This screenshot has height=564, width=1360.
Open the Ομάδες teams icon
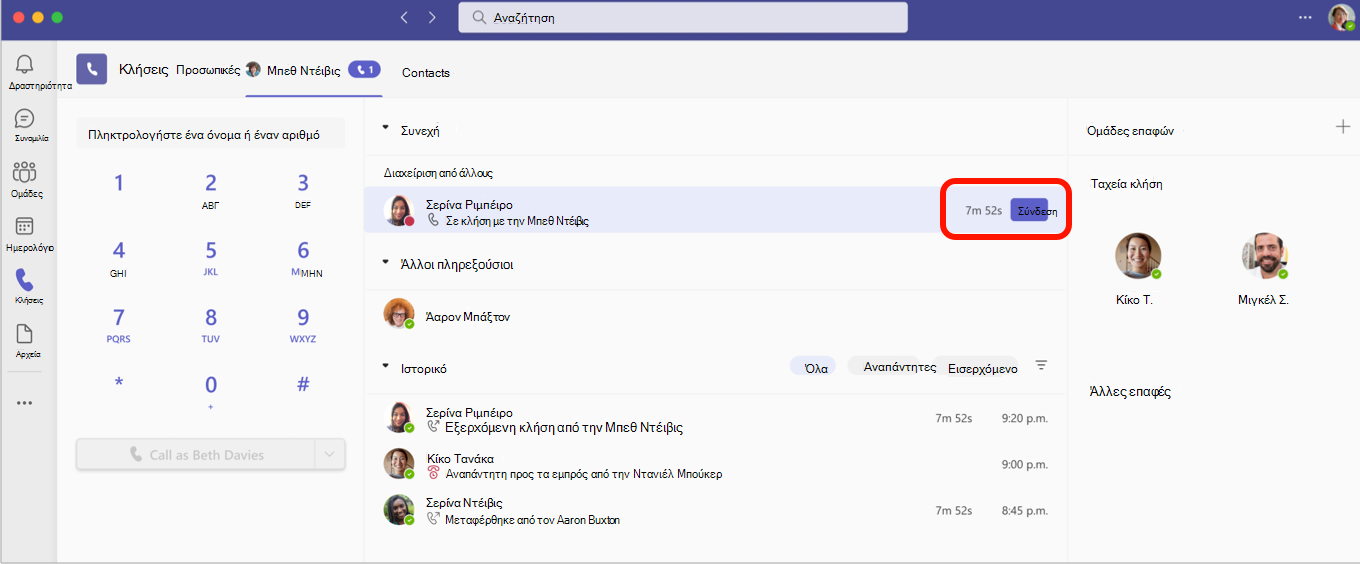[25, 172]
